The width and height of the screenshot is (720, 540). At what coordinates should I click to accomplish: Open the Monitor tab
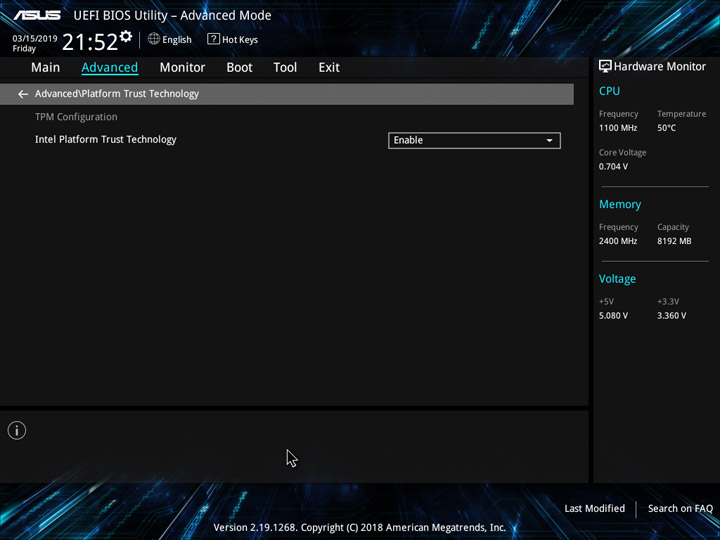[x=182, y=68]
